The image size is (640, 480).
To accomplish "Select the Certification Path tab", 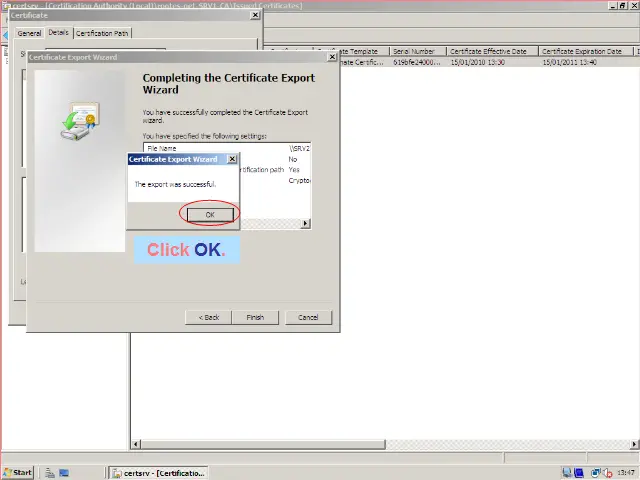I will (102, 33).
